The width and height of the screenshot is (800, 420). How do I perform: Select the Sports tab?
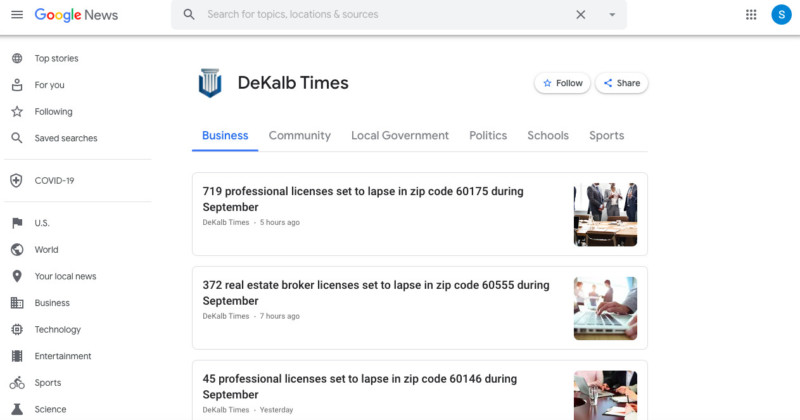(x=606, y=136)
